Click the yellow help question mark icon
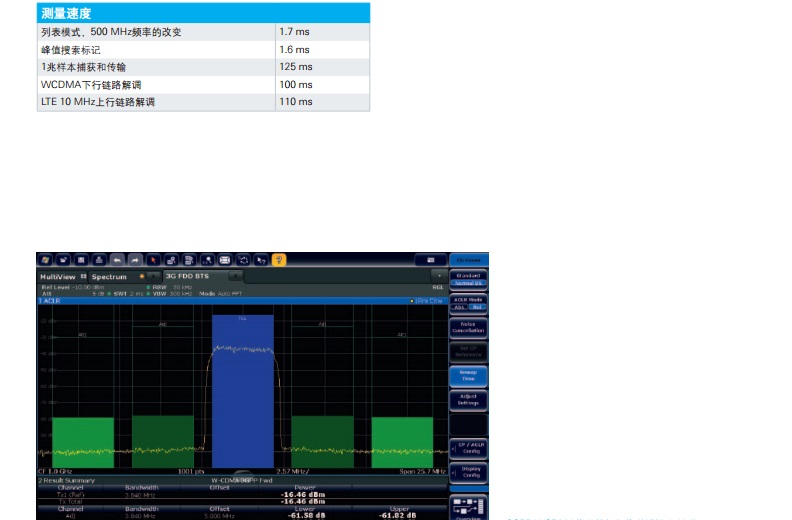The height and width of the screenshot is (520, 792). click(279, 259)
